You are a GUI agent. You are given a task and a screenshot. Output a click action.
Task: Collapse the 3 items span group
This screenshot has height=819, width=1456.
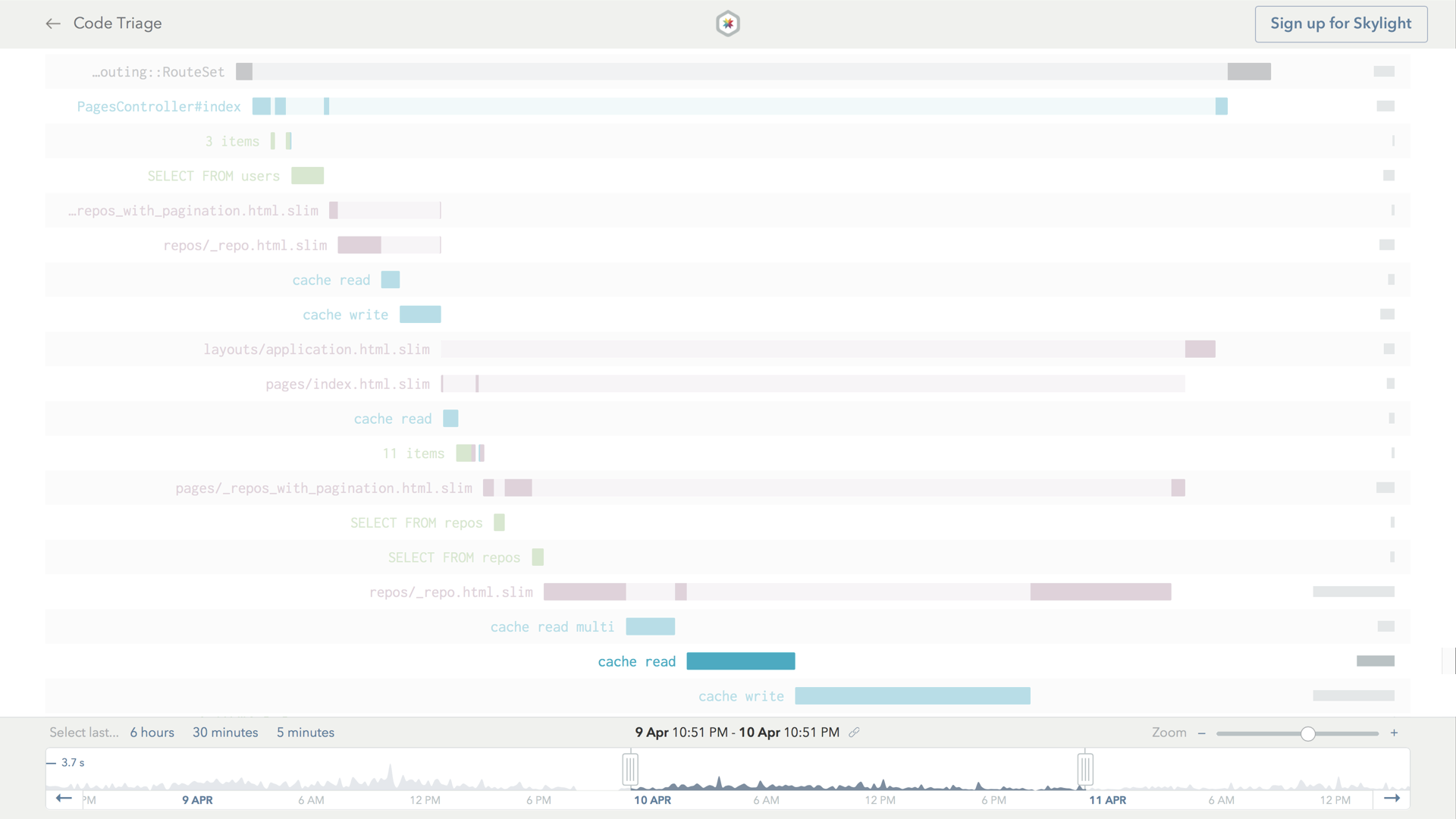coord(232,141)
